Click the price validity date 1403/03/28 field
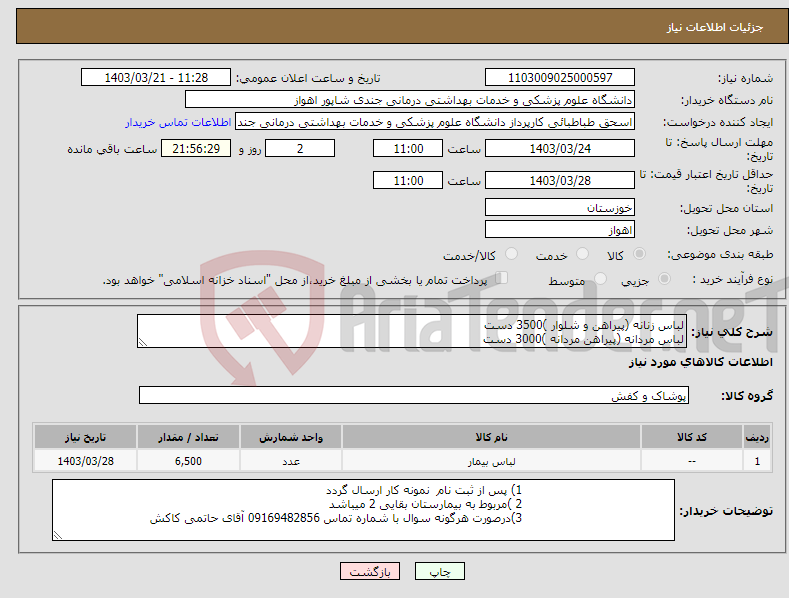Image resolution: width=789 pixels, height=598 pixels. [x=560, y=180]
